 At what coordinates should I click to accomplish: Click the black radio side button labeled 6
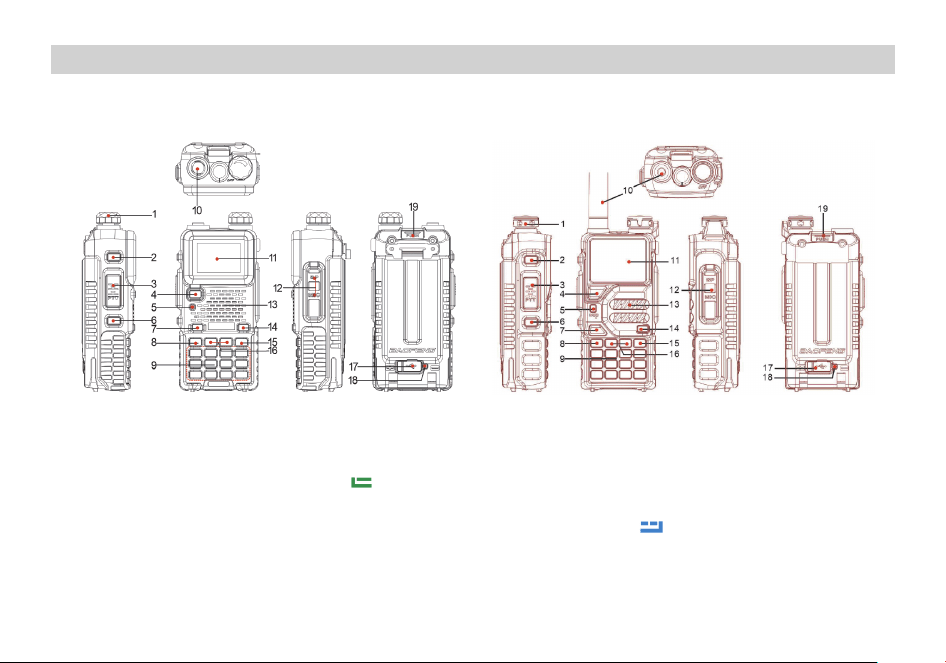113,320
